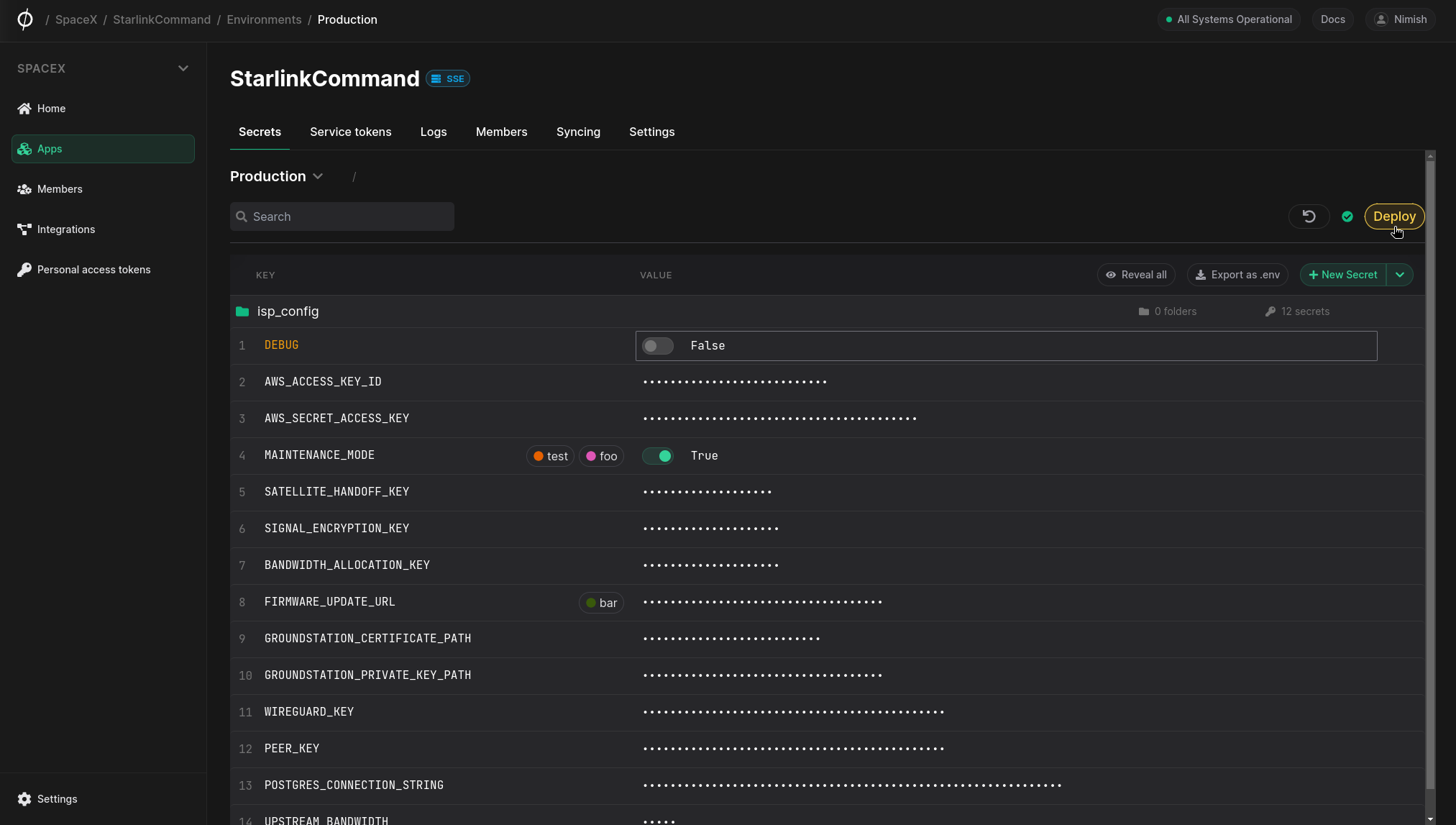The image size is (1456, 825).
Task: Click the undo/discard changes icon
Action: (x=1309, y=216)
